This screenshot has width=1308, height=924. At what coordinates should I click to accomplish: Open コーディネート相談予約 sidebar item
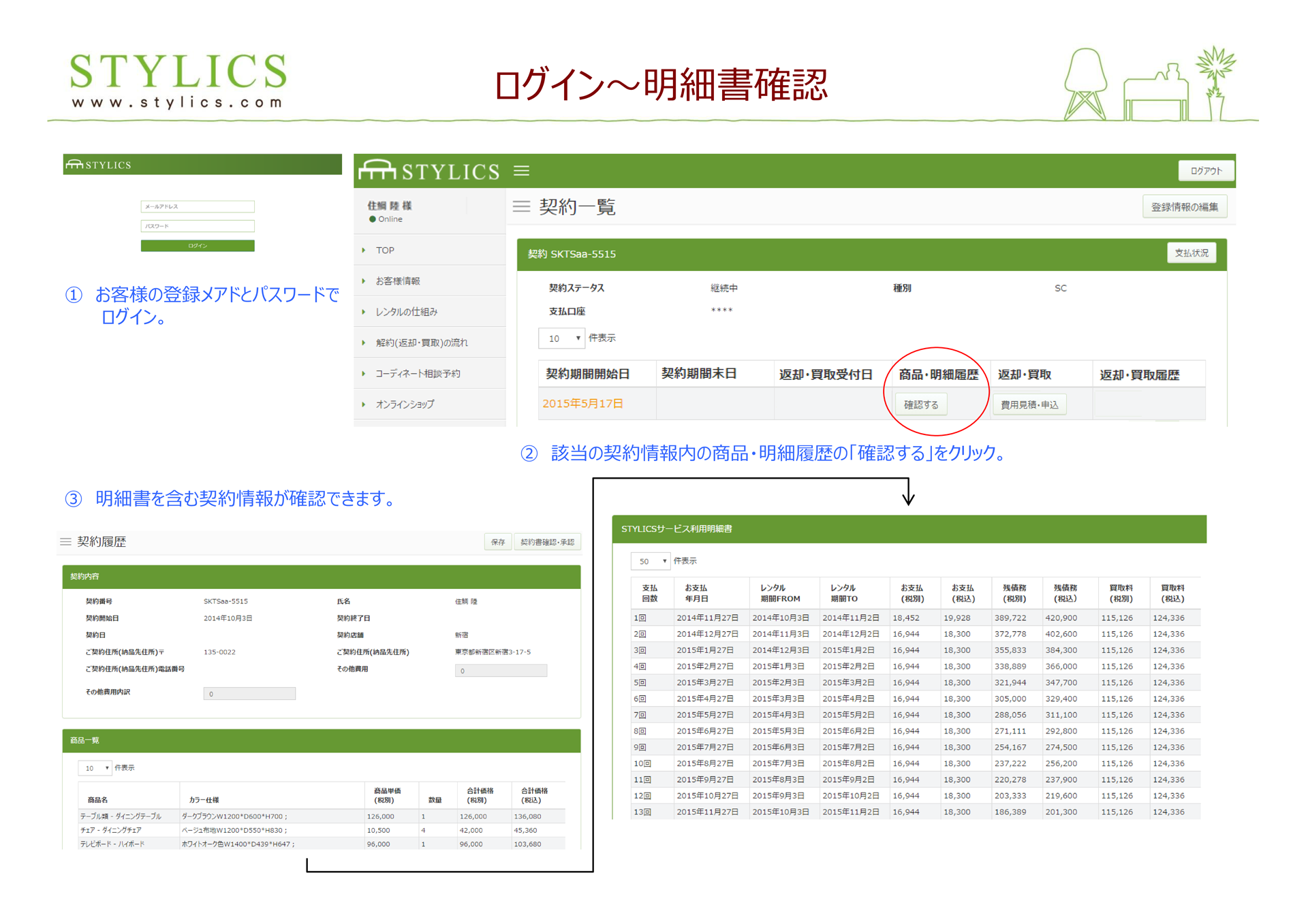tap(430, 373)
